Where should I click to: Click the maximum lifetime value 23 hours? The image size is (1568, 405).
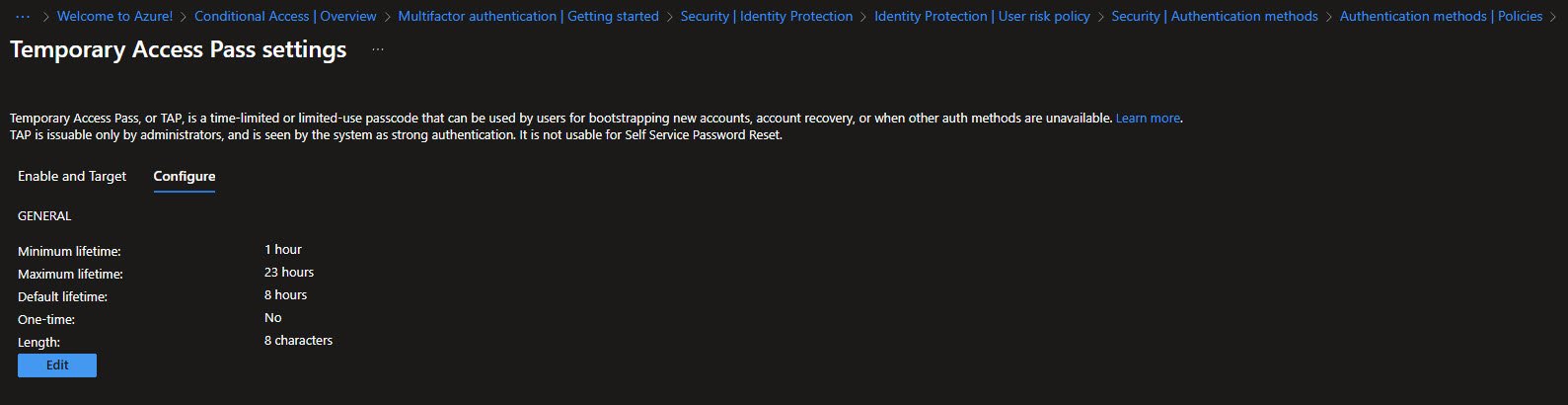pyautogui.click(x=289, y=273)
